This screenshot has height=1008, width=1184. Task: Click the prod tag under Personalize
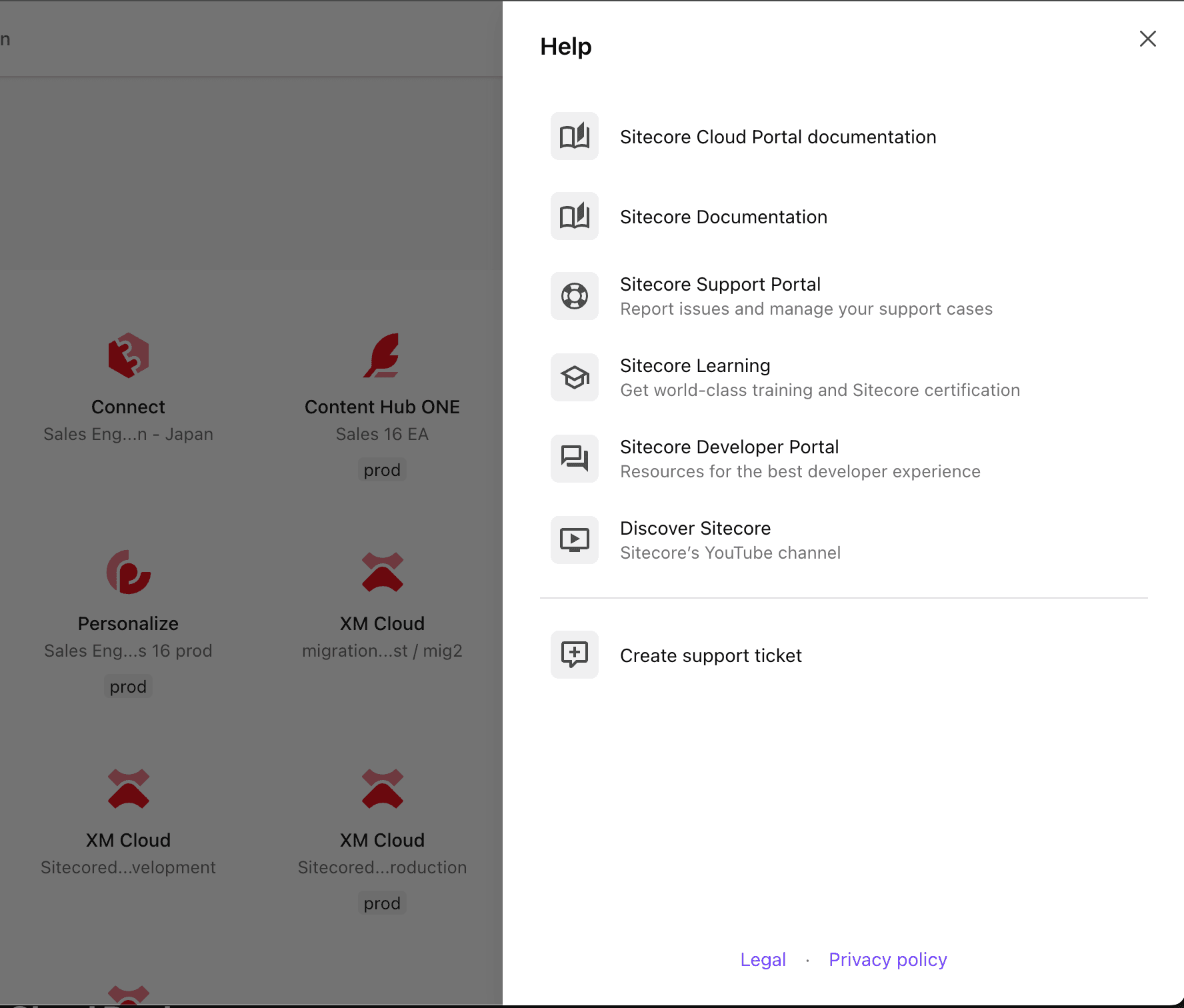point(128,687)
